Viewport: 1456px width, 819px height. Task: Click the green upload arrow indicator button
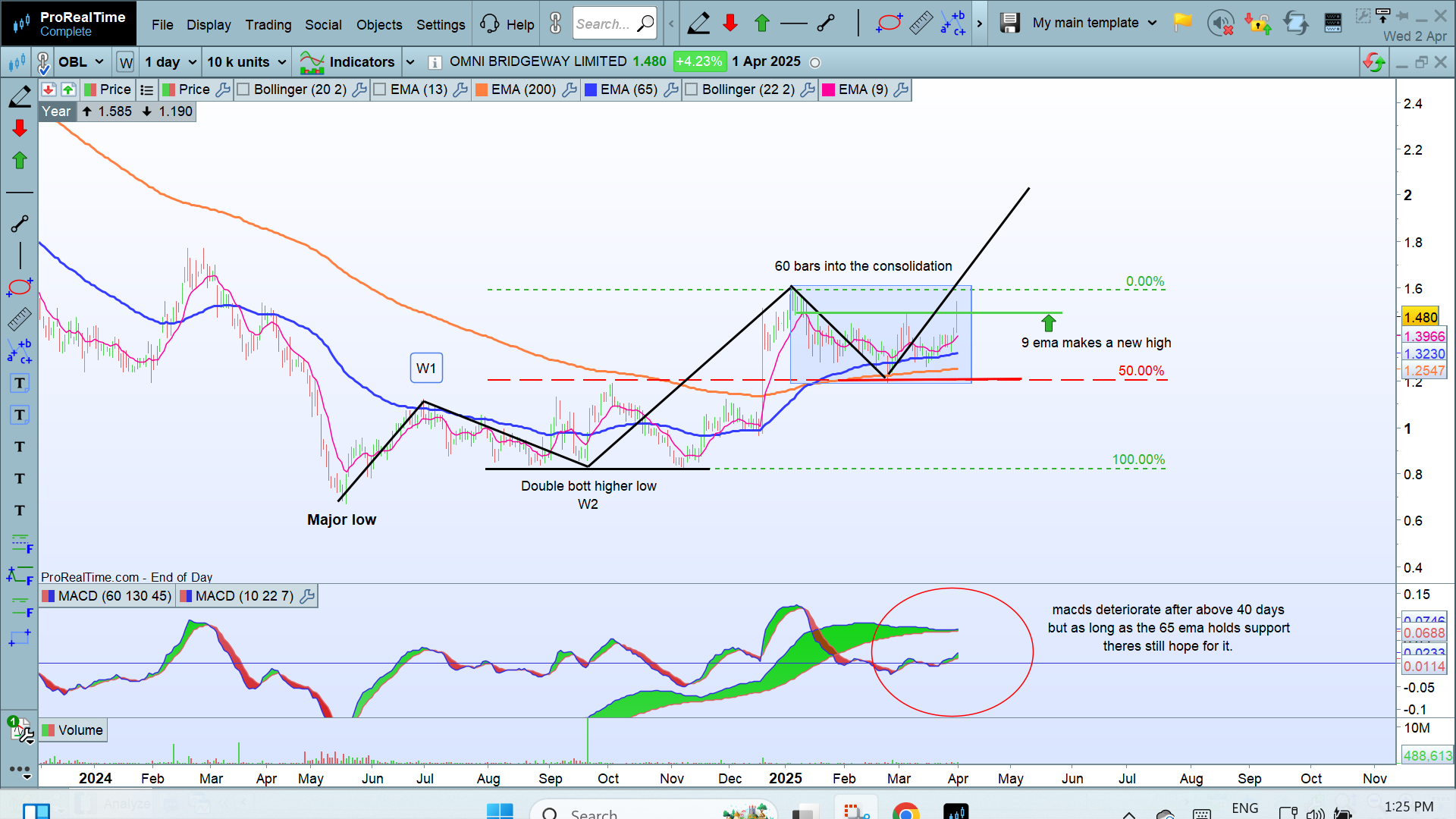(68, 89)
